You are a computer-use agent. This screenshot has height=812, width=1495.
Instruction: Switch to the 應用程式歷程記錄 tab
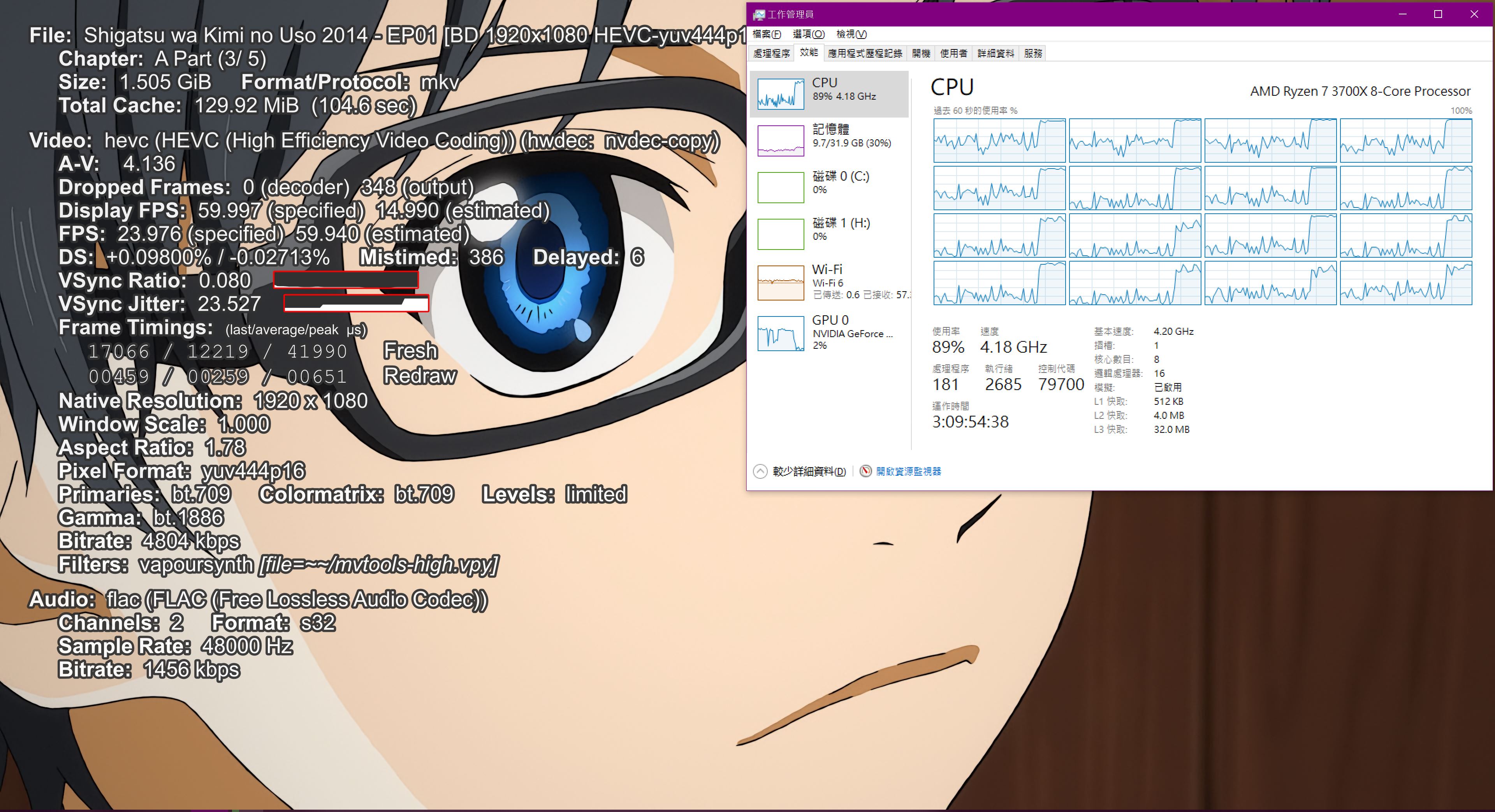point(865,53)
